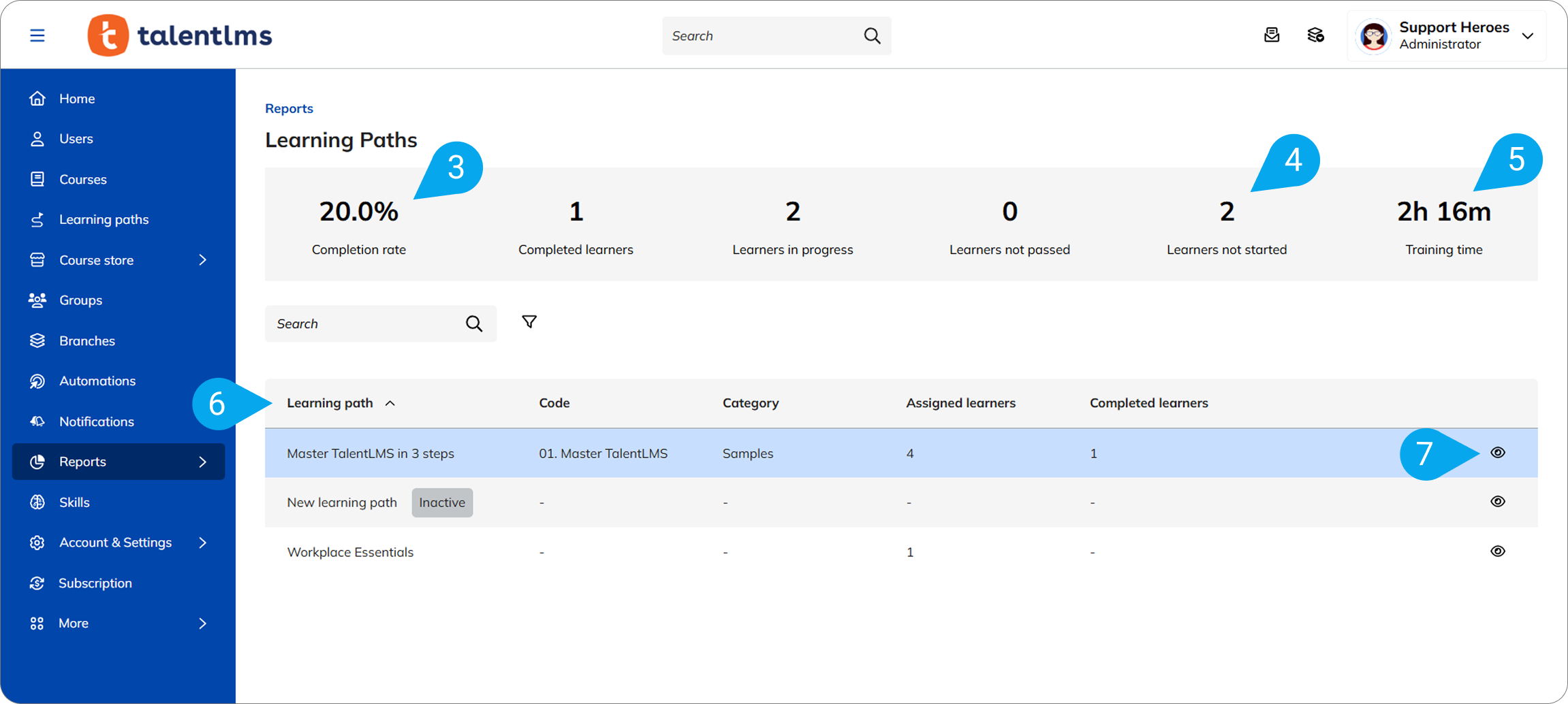
Task: Click the Reports breadcrumb link
Action: (x=289, y=108)
